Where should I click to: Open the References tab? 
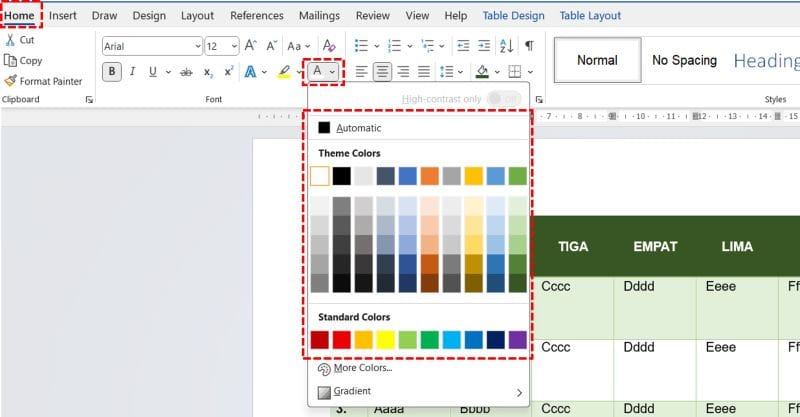[x=256, y=16]
